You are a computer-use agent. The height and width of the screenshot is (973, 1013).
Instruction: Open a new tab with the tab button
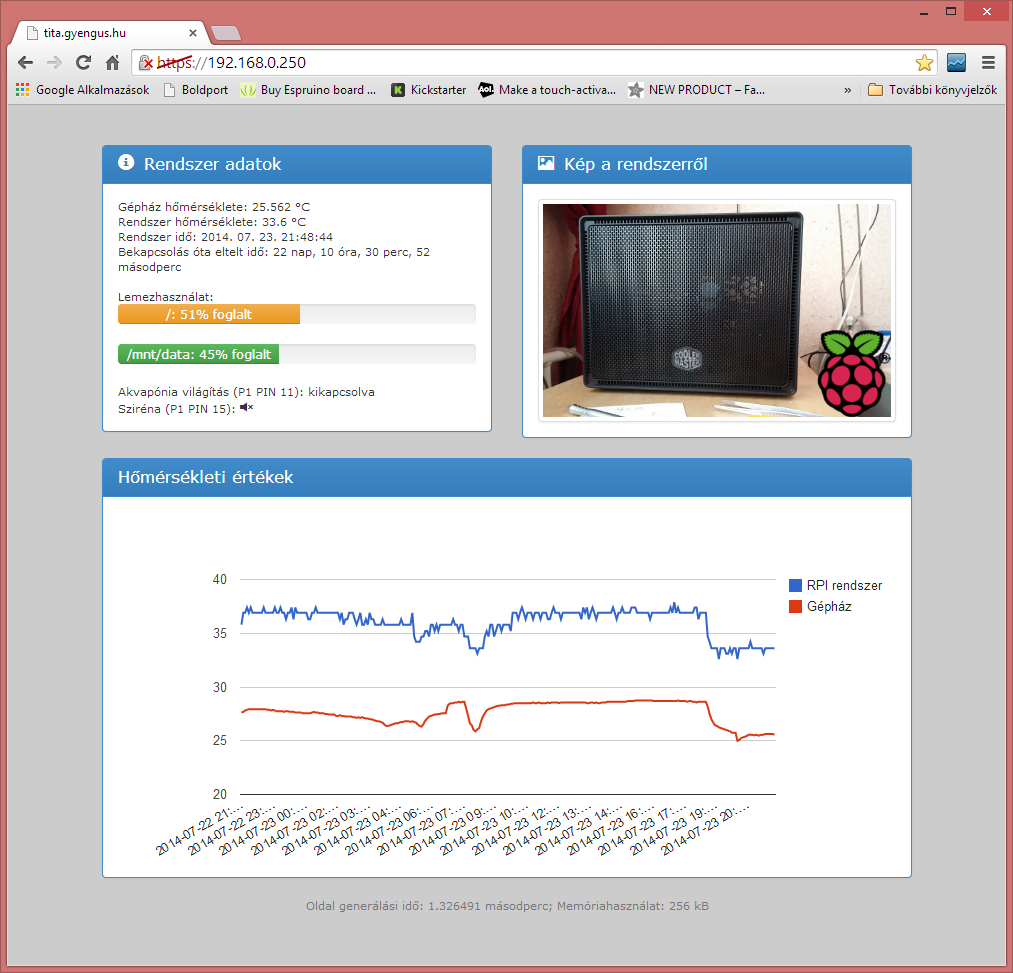(225, 32)
